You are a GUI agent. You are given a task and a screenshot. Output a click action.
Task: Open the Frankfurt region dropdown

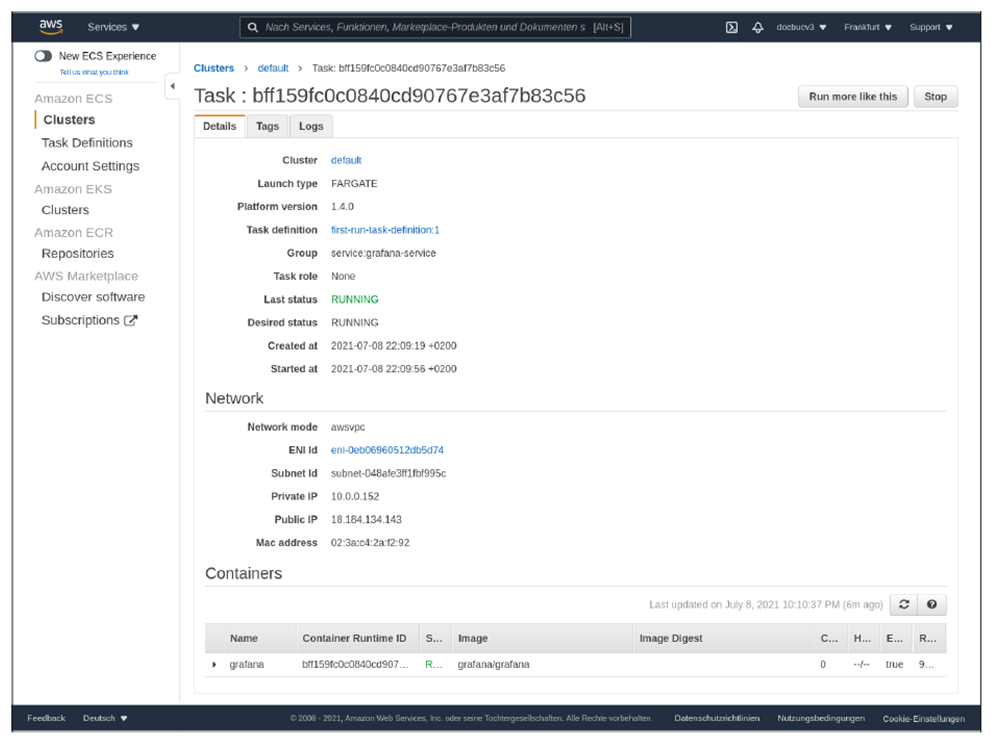[x=867, y=27]
